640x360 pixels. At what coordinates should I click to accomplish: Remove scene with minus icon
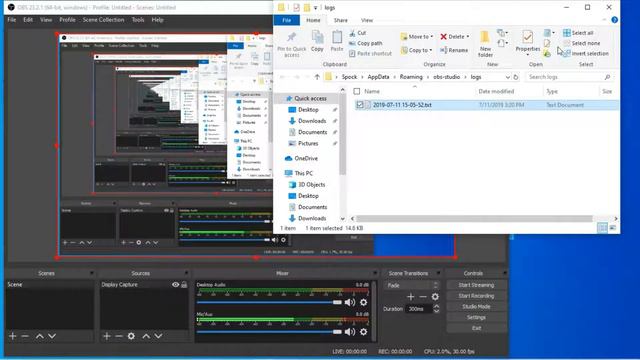point(25,336)
